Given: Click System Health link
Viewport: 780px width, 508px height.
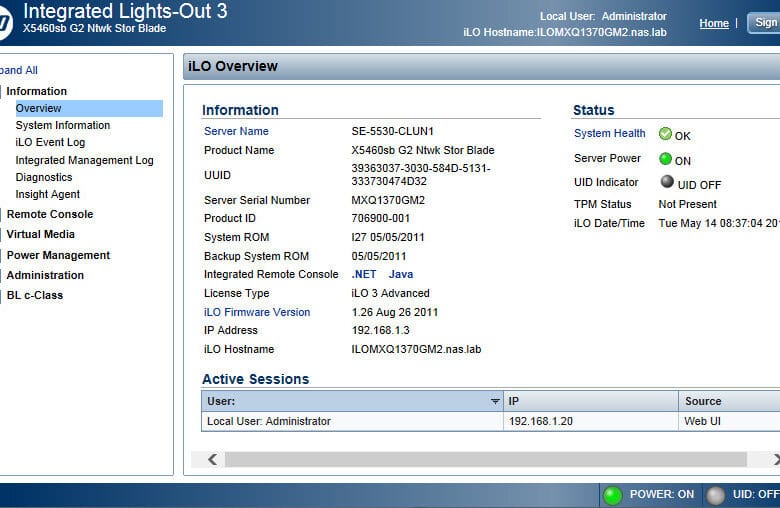Looking at the screenshot, I should click(609, 134).
